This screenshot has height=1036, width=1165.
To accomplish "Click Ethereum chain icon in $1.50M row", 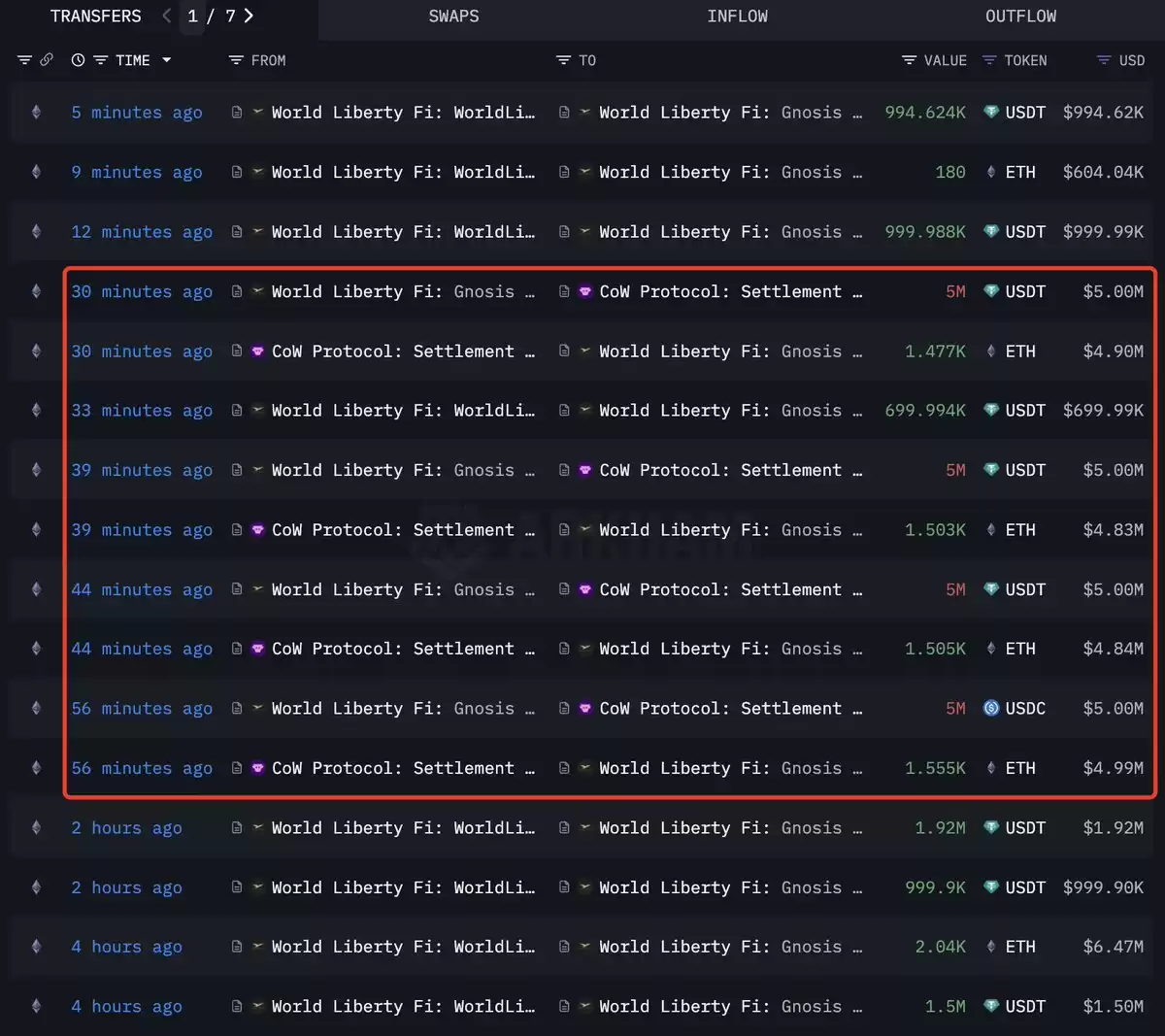I will click(x=36, y=1007).
